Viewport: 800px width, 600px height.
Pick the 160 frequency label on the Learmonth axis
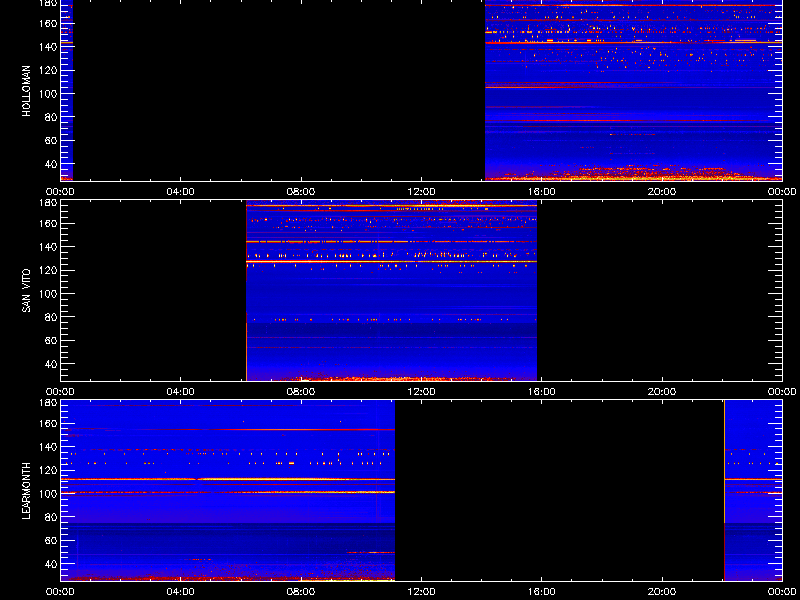click(49, 423)
